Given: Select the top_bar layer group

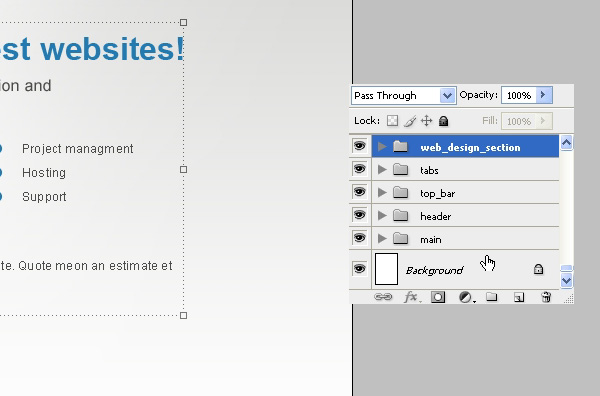Looking at the screenshot, I should [465, 192].
